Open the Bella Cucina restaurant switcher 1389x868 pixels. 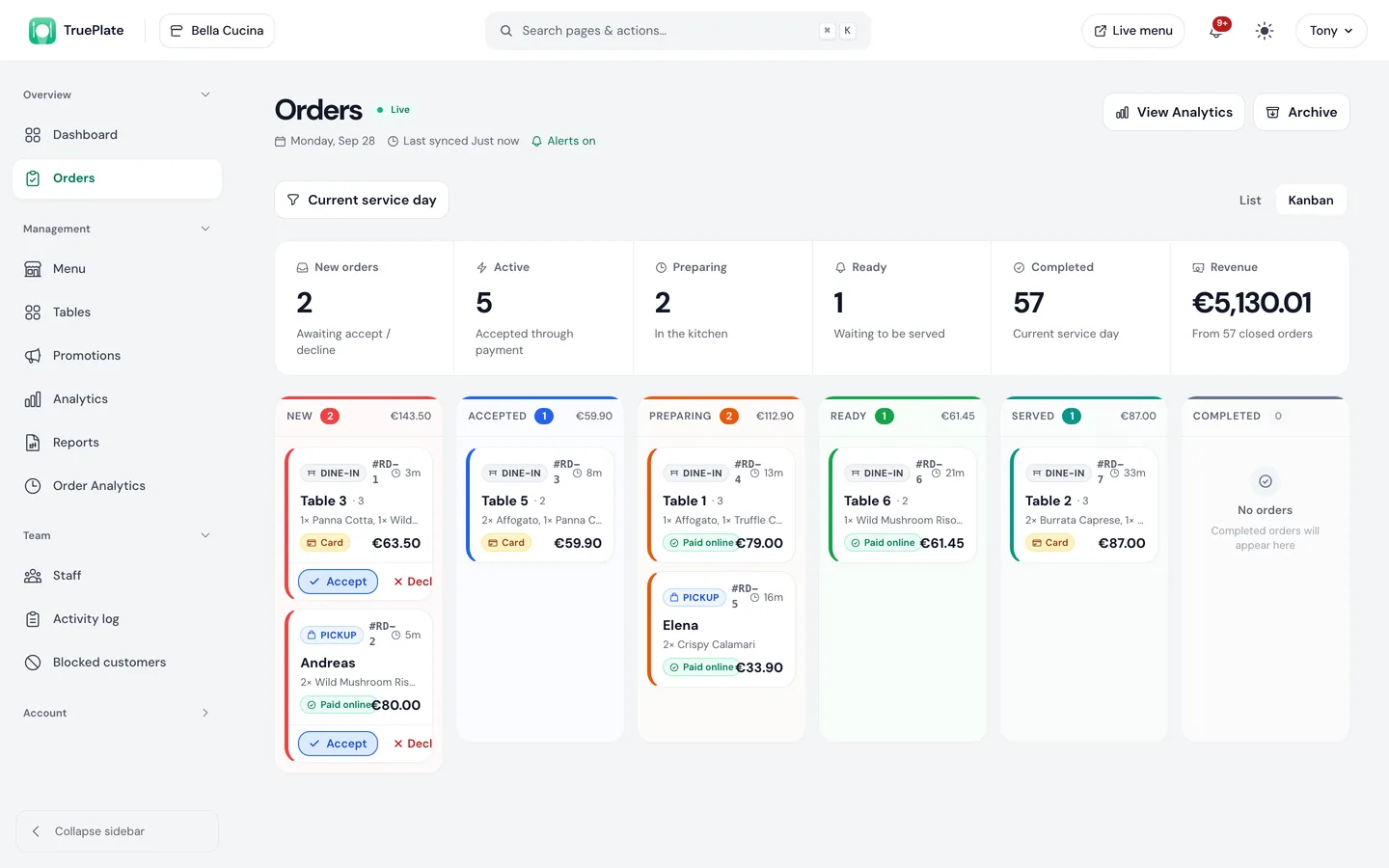tap(217, 31)
